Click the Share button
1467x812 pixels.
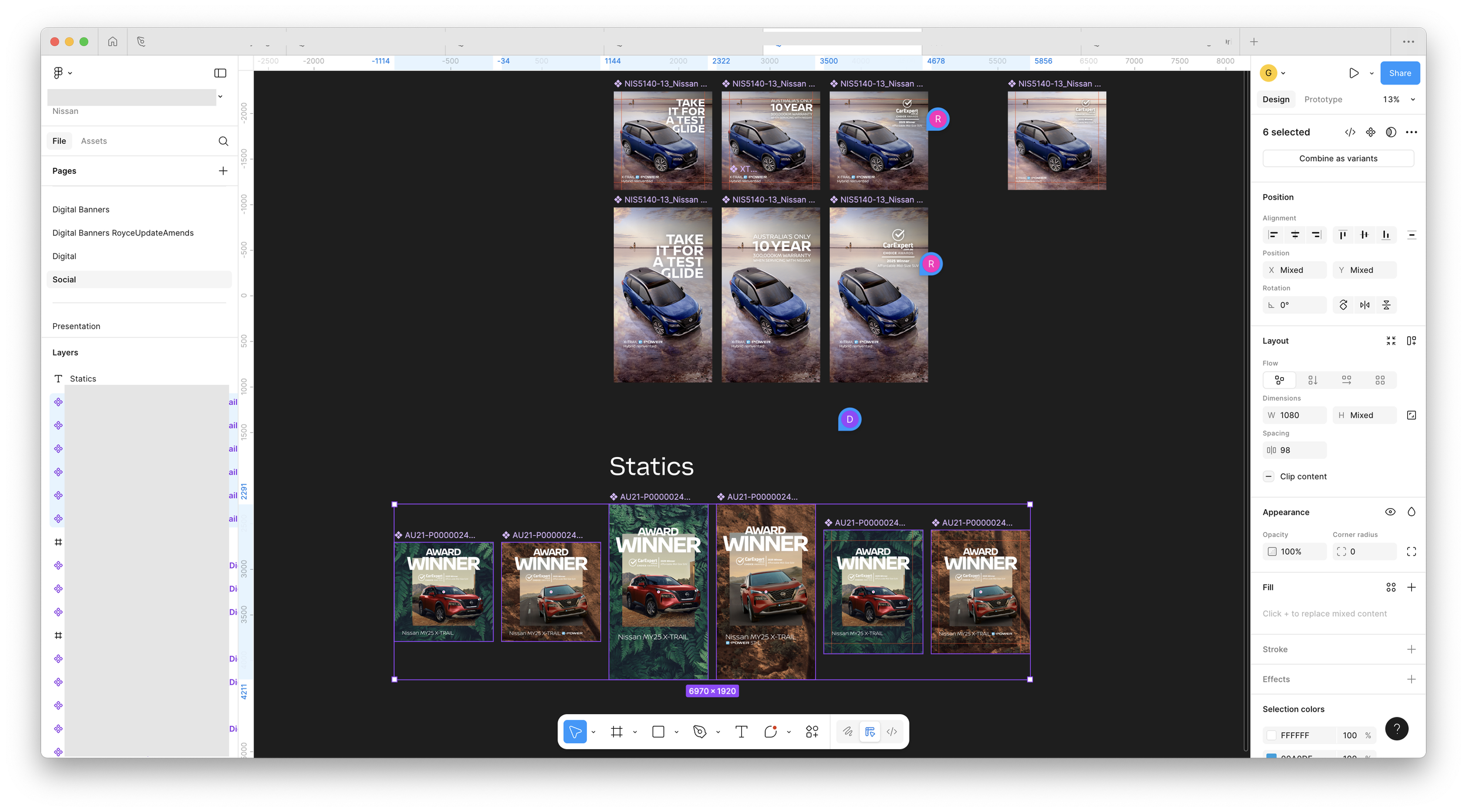pos(1400,73)
